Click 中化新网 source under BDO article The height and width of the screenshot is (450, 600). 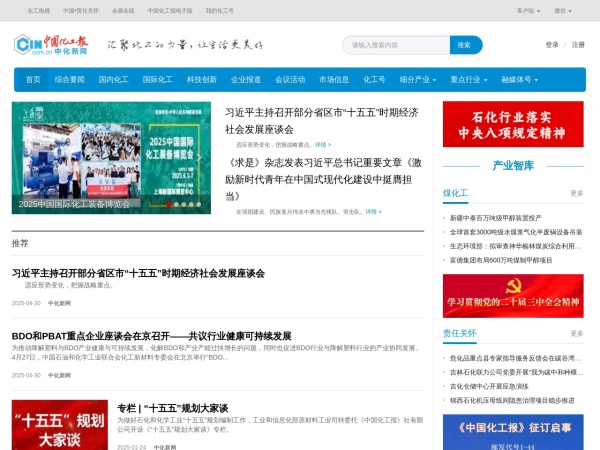(59, 375)
